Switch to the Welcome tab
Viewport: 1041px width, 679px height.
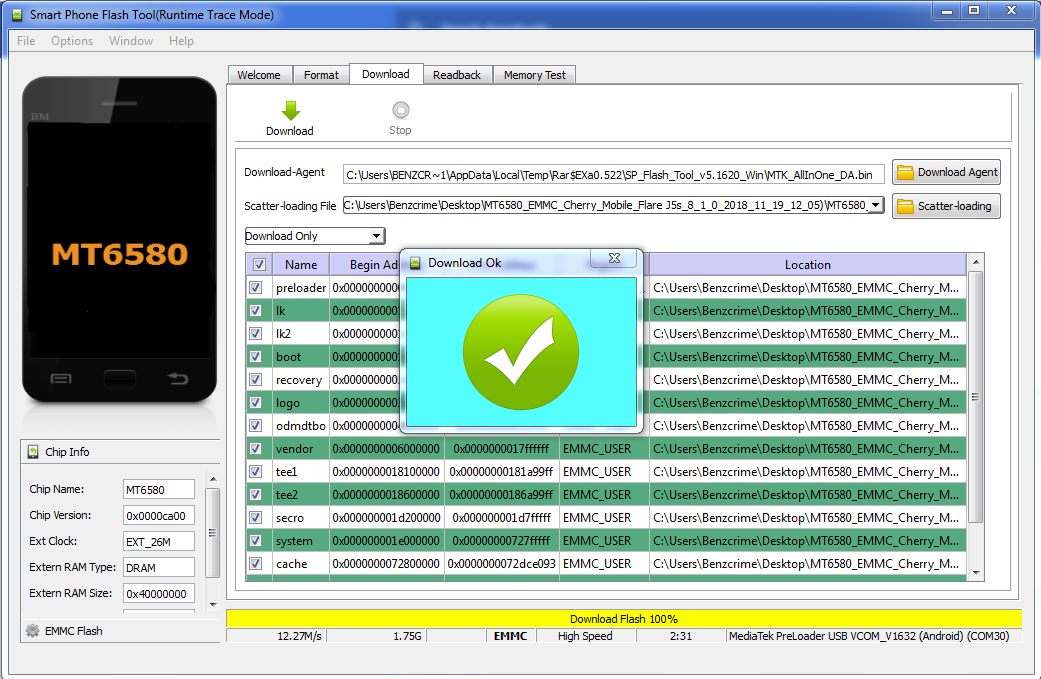(x=259, y=75)
